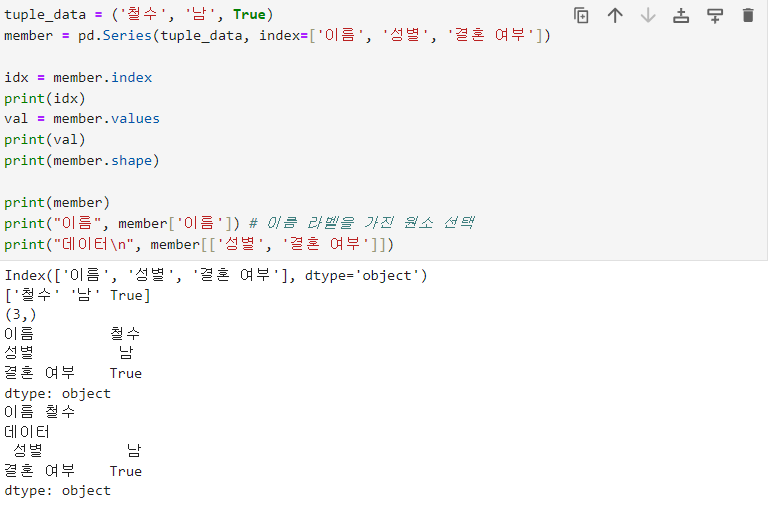Click the print(val) code line
773x507 pixels.
point(45,140)
